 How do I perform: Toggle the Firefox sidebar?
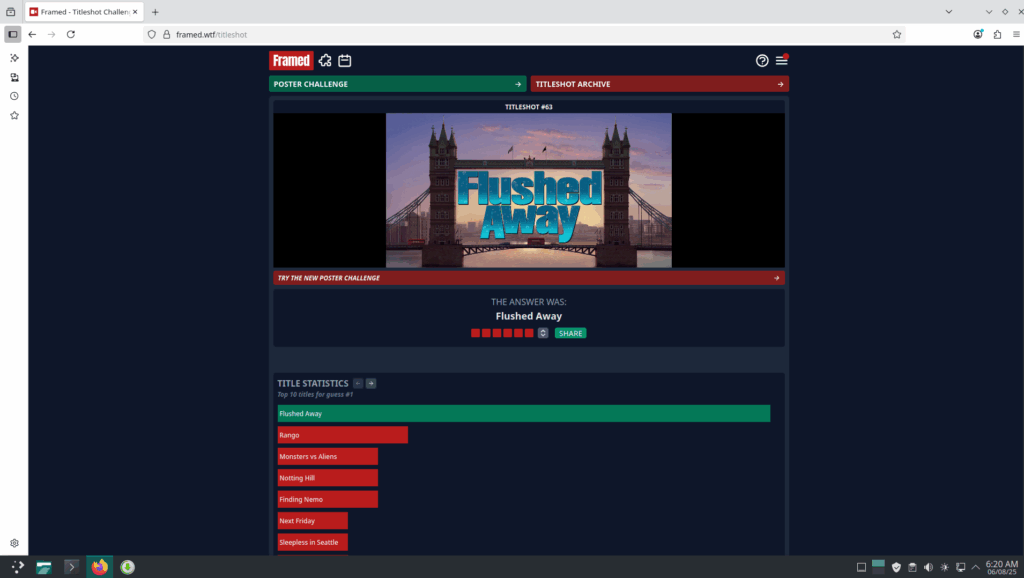13,34
